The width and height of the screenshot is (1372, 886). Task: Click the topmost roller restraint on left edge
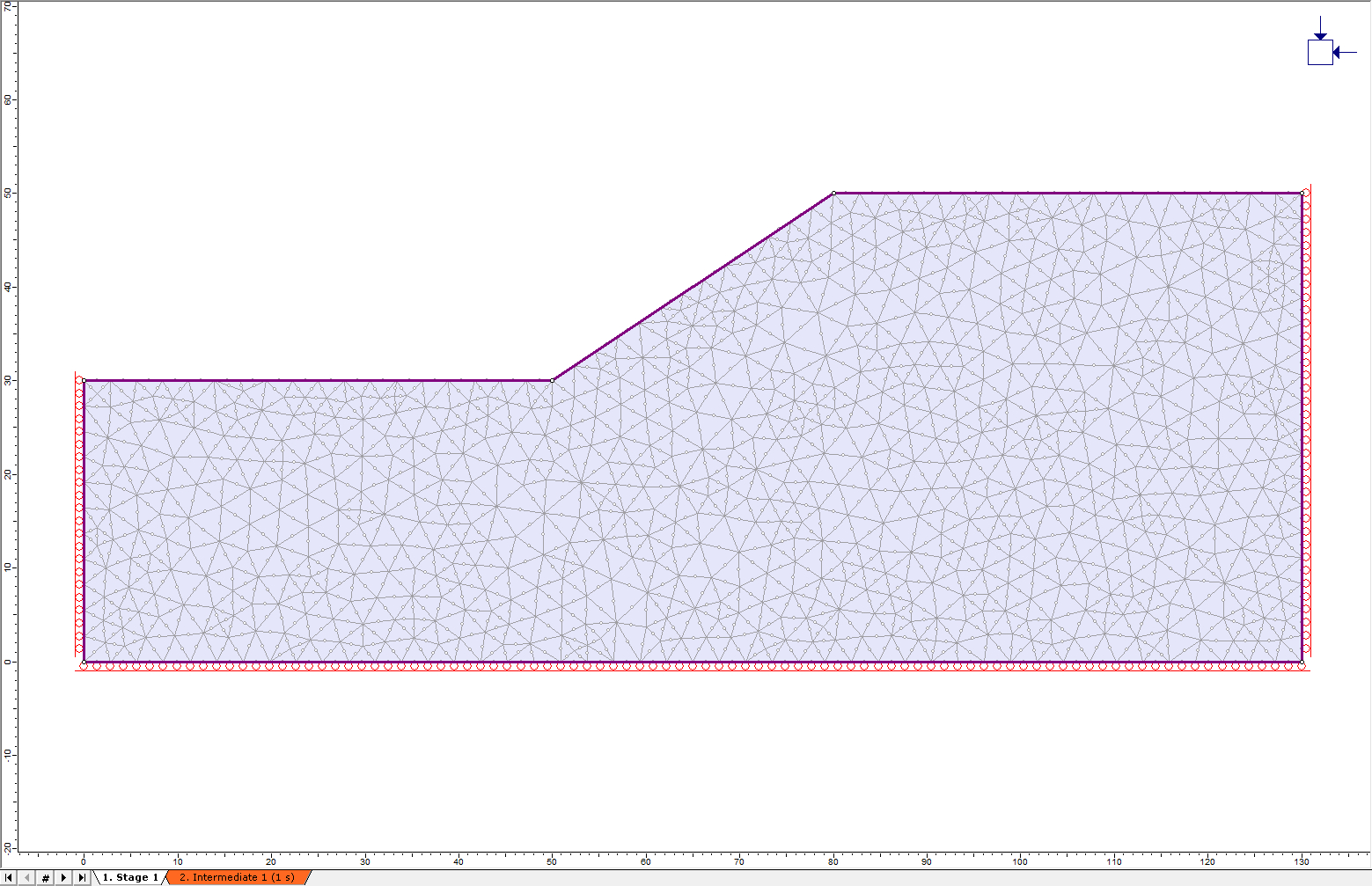tap(78, 380)
